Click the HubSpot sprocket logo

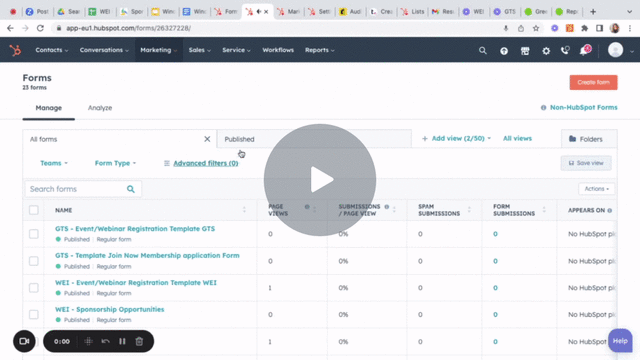point(15,50)
